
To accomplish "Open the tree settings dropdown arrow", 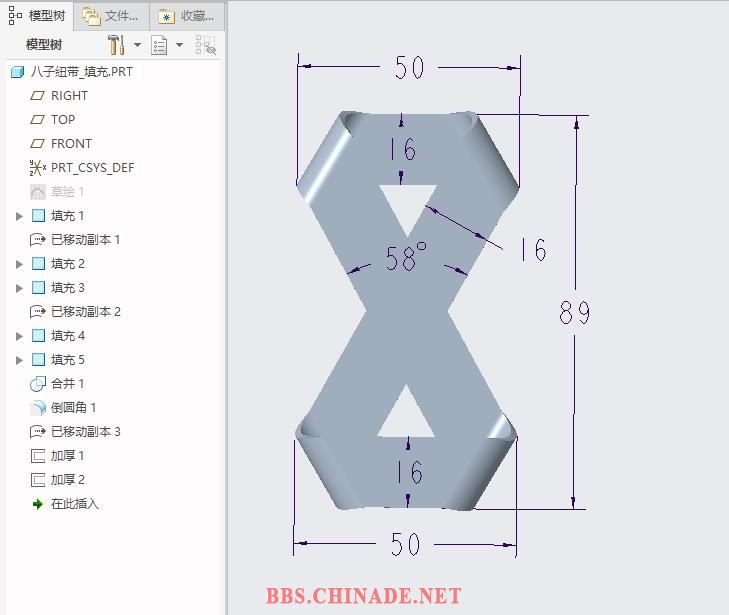I will click(138, 45).
